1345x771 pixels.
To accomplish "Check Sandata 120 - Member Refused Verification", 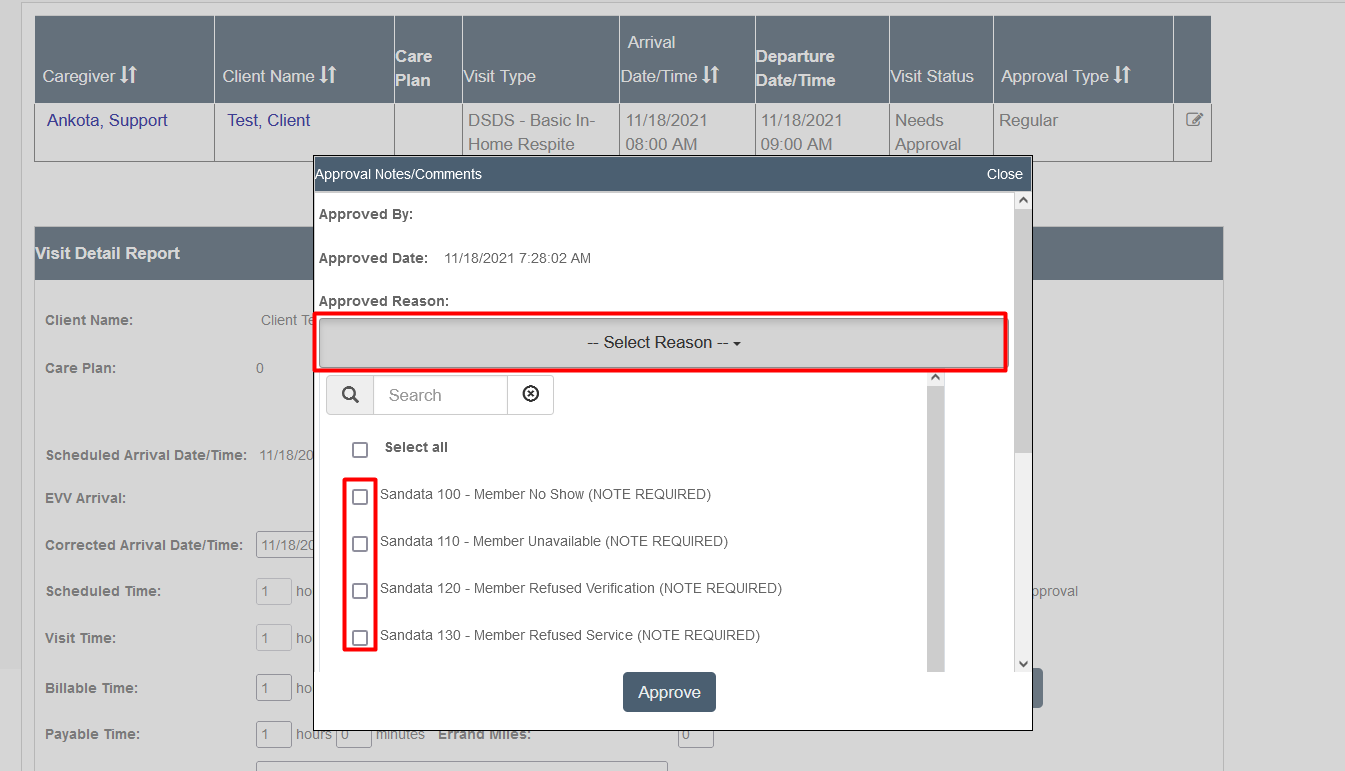I will click(x=360, y=590).
